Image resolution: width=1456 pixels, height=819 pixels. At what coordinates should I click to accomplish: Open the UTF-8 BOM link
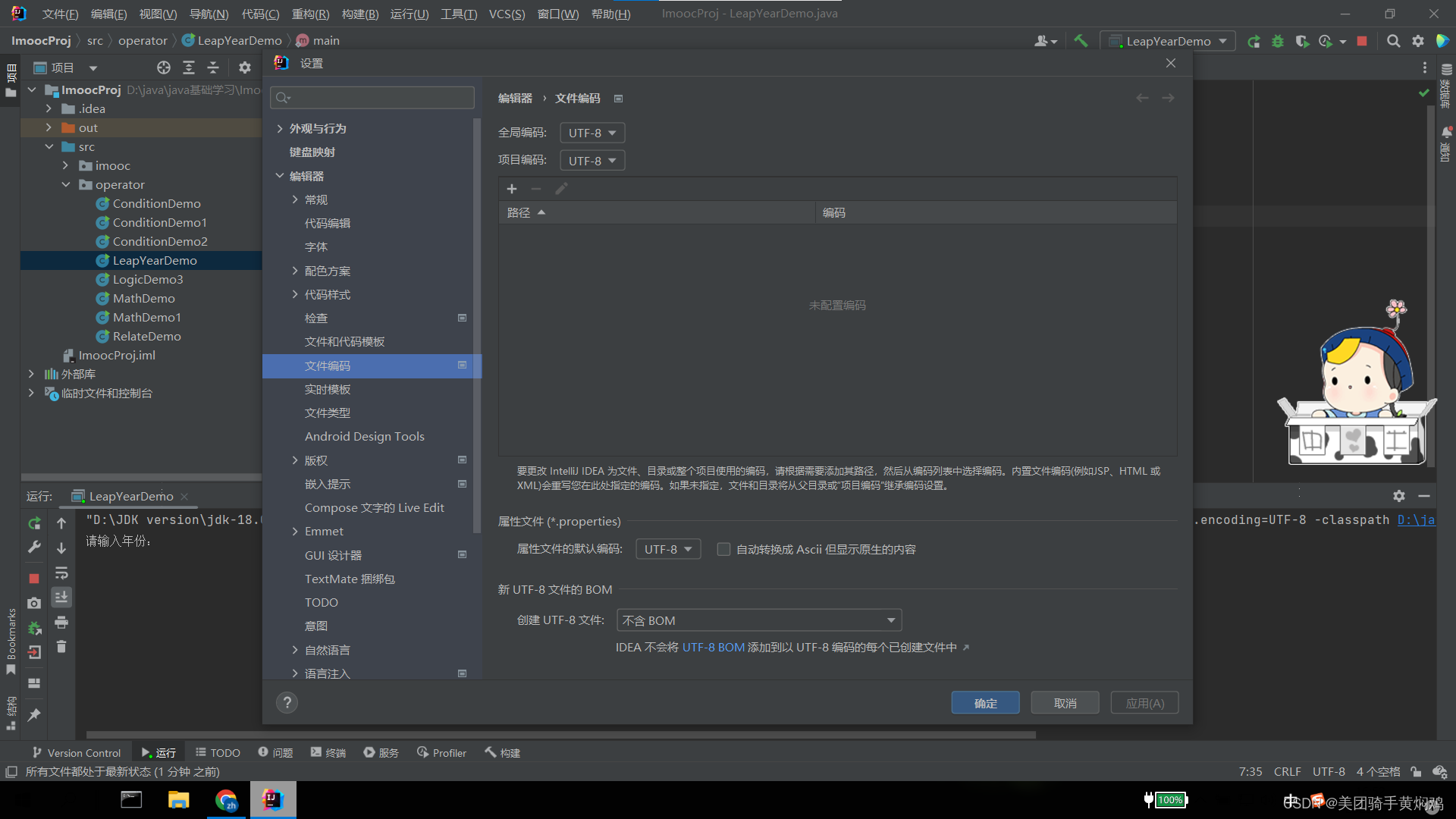tap(713, 647)
